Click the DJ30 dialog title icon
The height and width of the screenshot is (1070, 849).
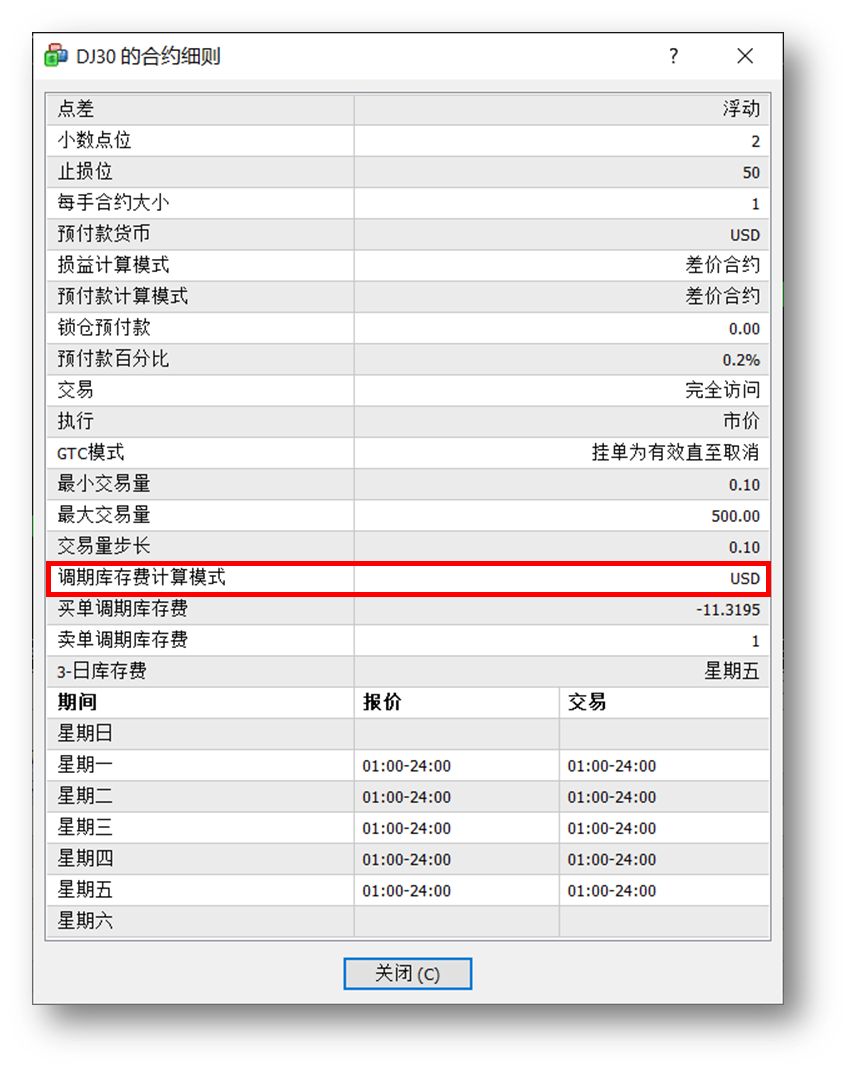(x=56, y=55)
